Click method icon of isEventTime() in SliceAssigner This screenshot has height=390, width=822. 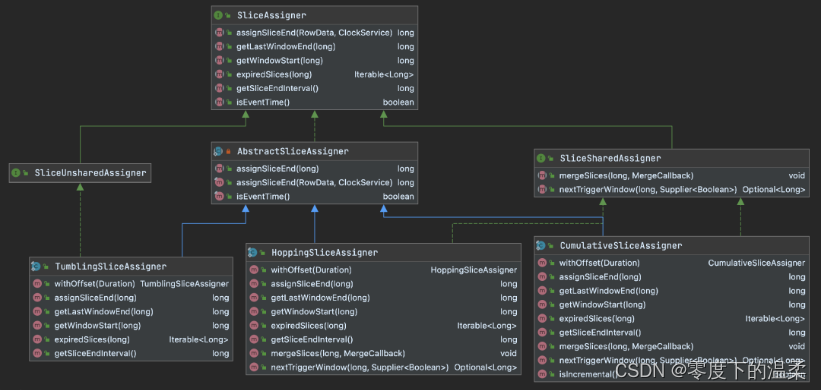click(219, 102)
